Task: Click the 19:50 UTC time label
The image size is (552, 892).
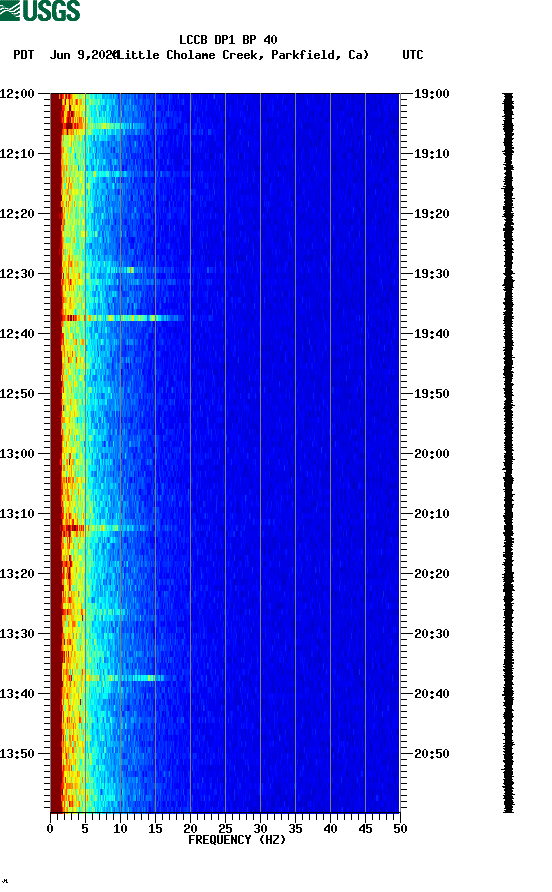Action: pyautogui.click(x=431, y=394)
